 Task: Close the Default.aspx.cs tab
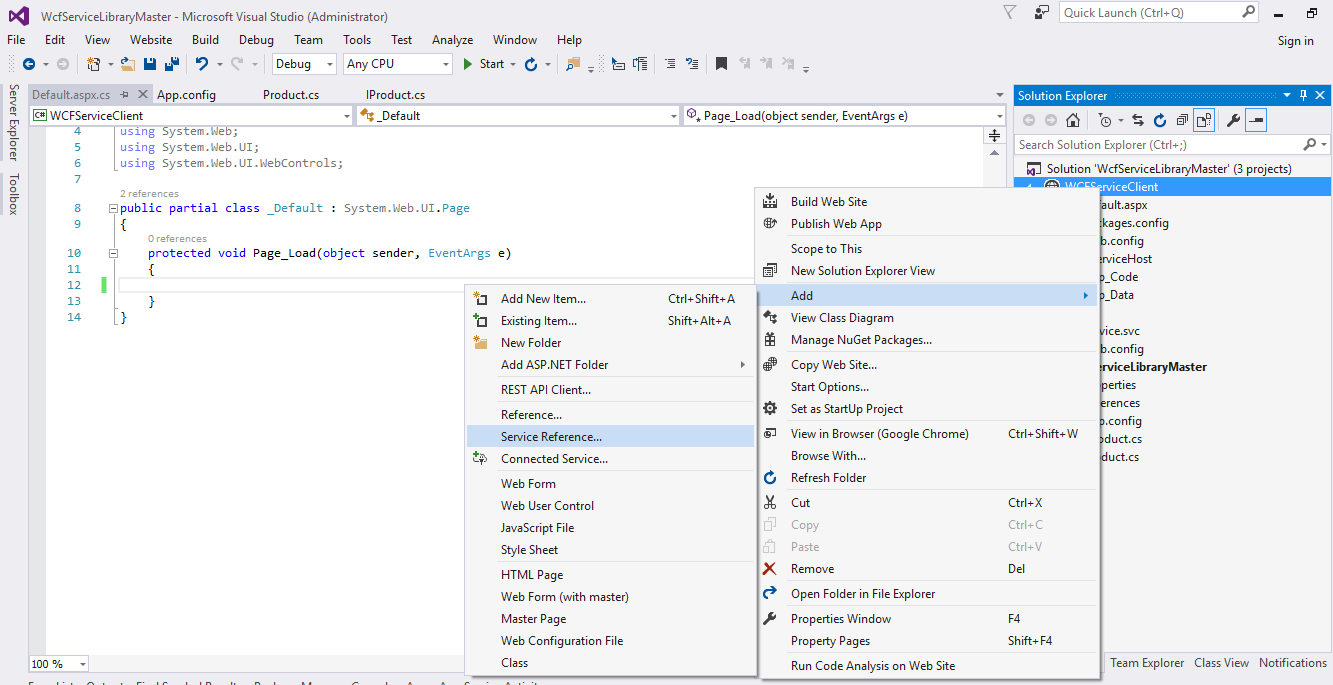(143, 95)
